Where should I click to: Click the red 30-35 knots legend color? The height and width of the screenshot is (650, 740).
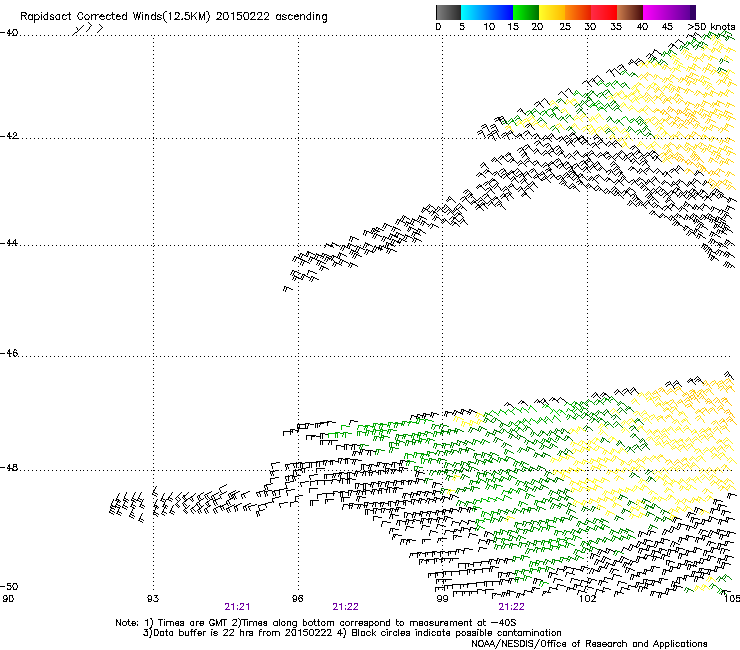(x=604, y=12)
